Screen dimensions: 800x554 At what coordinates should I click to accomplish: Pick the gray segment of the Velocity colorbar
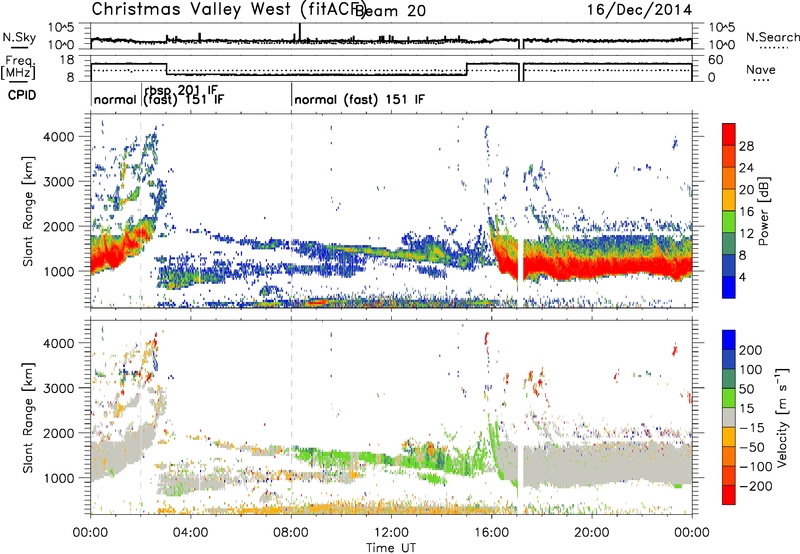tap(729, 417)
